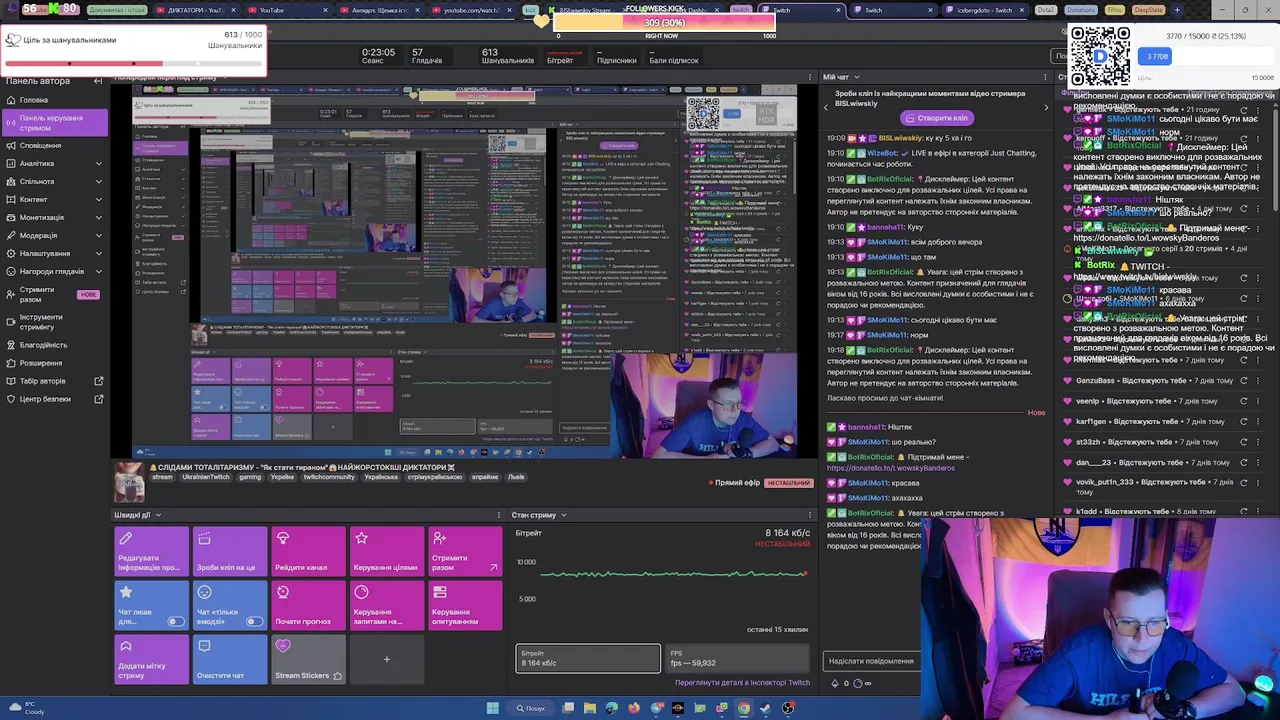Click the Ukraine Twitch stream tag

205,477
